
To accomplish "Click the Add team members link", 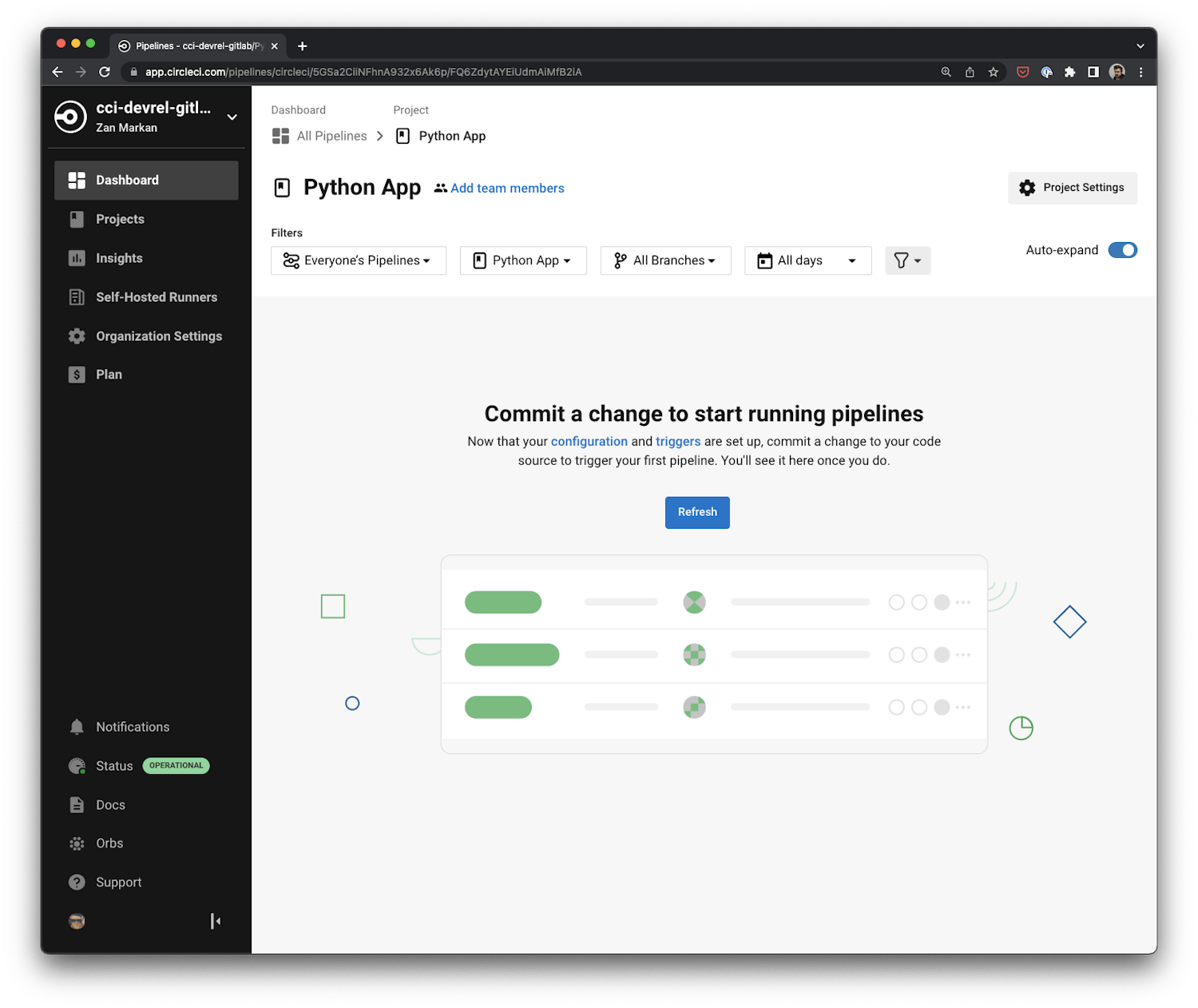I will pyautogui.click(x=507, y=189).
